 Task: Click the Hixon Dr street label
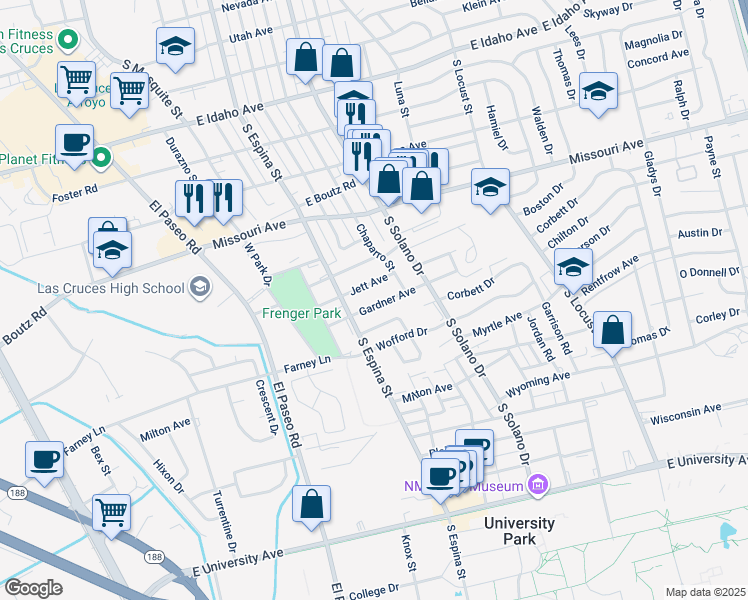tap(168, 476)
